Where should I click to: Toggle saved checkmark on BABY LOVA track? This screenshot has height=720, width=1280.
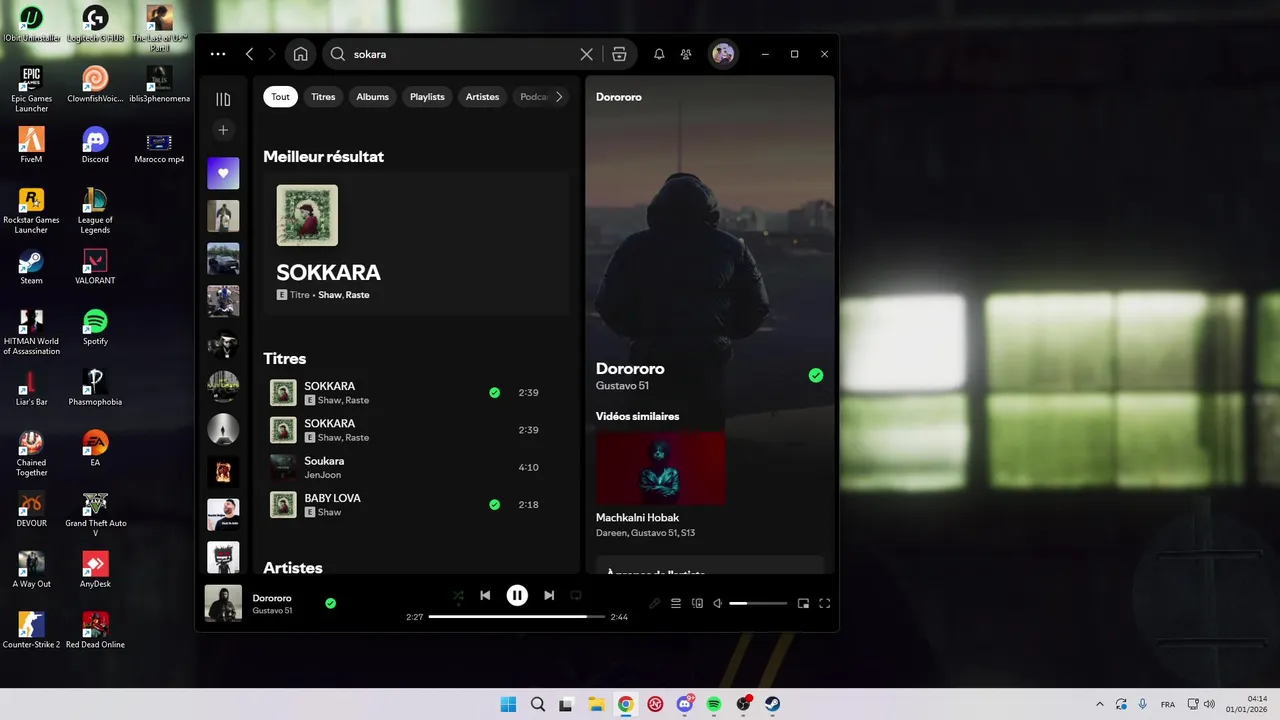point(494,505)
